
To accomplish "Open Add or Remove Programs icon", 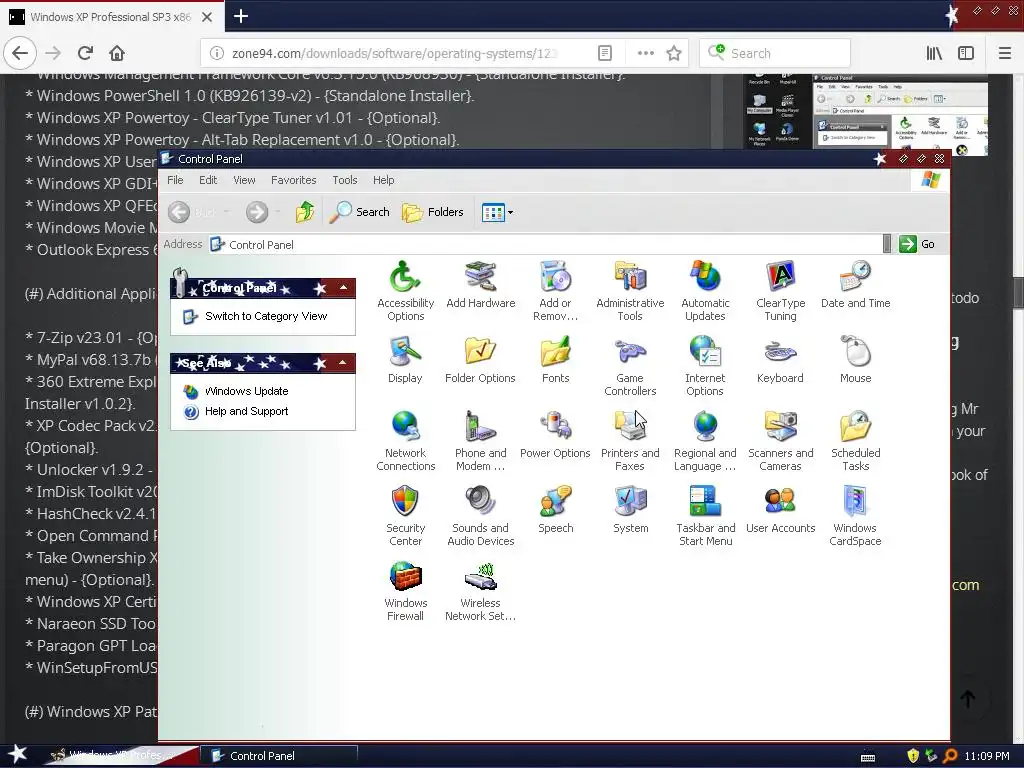I will (x=555, y=291).
